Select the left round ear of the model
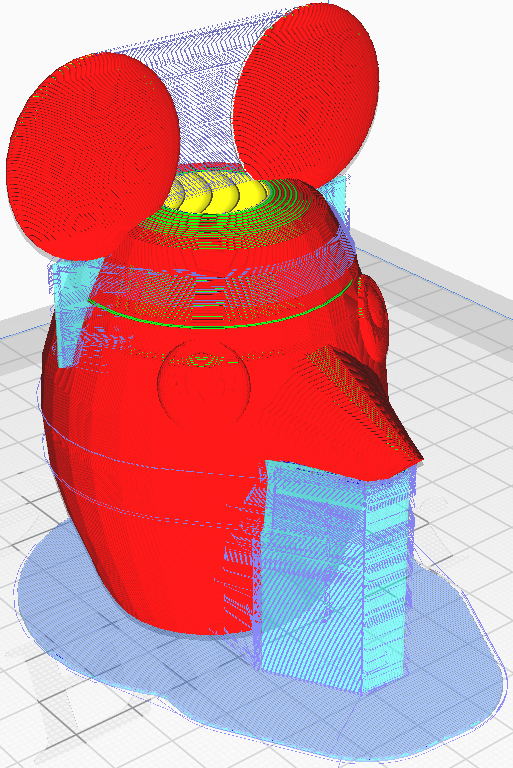The image size is (513, 768). point(92,156)
